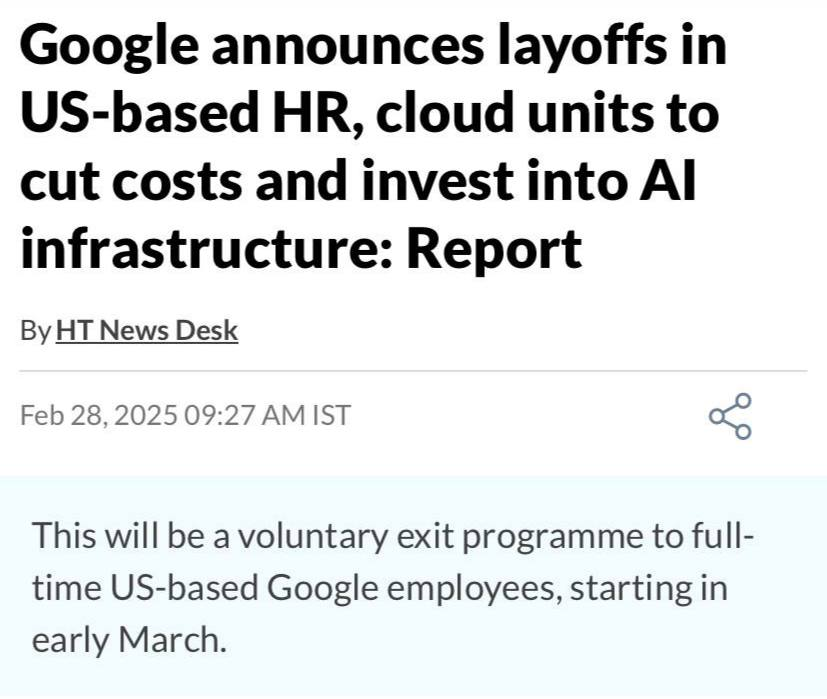Click the horizontal divider under the byline
Viewport: 827px width, 699px height.
(x=413, y=371)
